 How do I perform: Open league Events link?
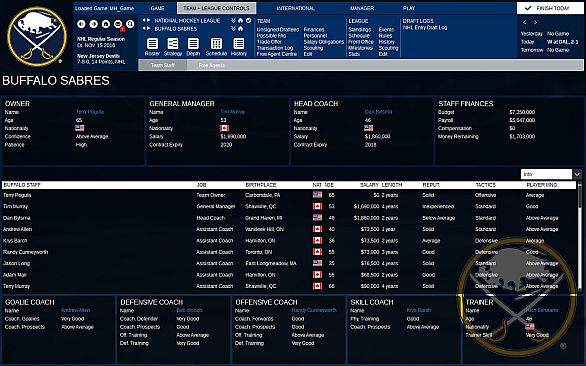point(386,30)
